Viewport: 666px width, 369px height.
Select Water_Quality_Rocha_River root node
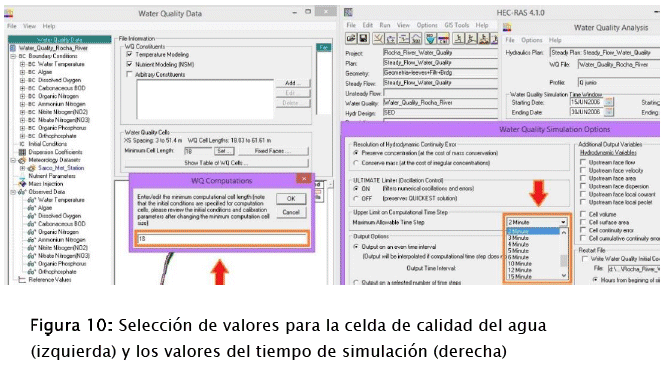(53, 48)
